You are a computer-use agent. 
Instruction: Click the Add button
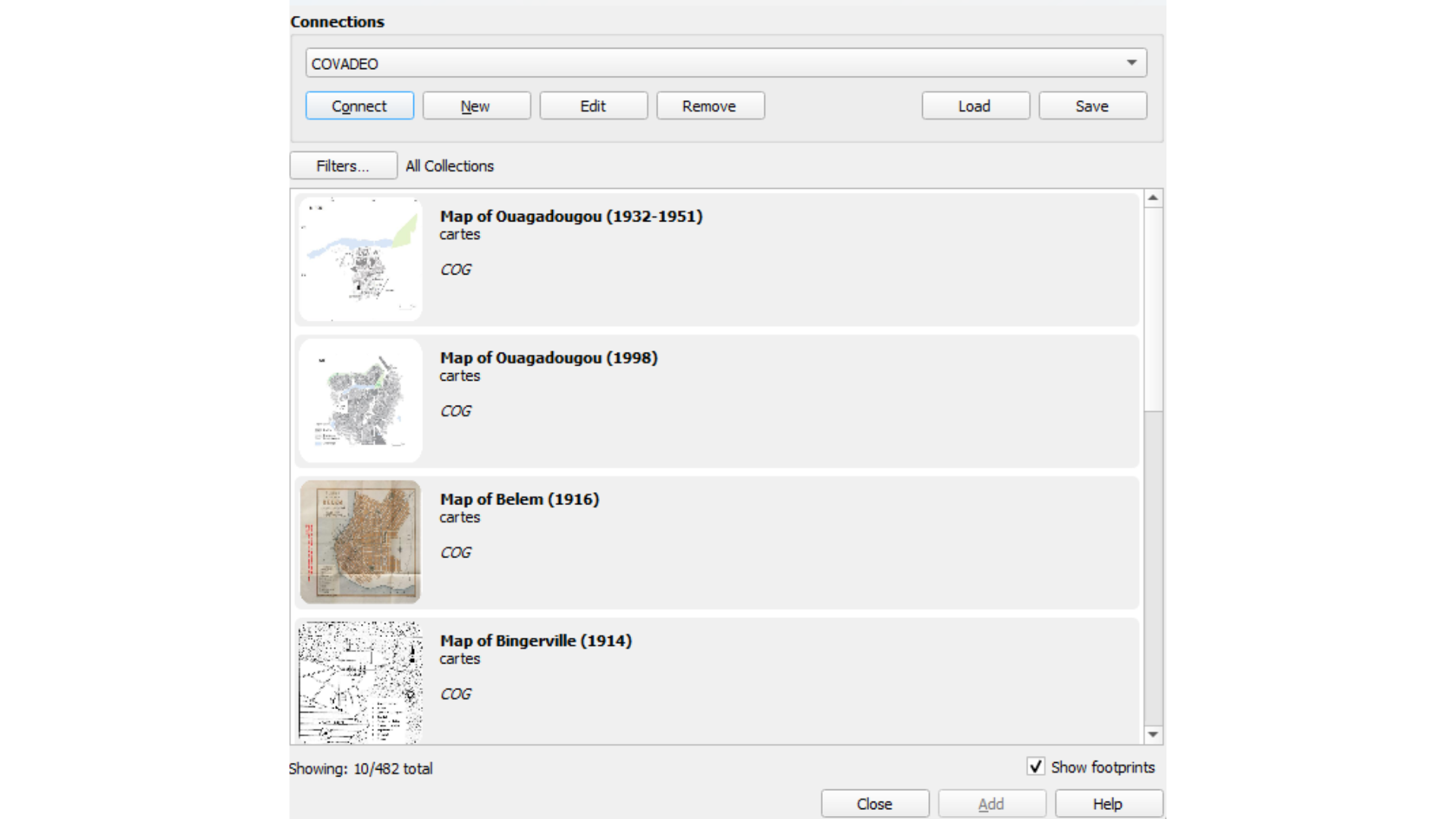pos(992,804)
